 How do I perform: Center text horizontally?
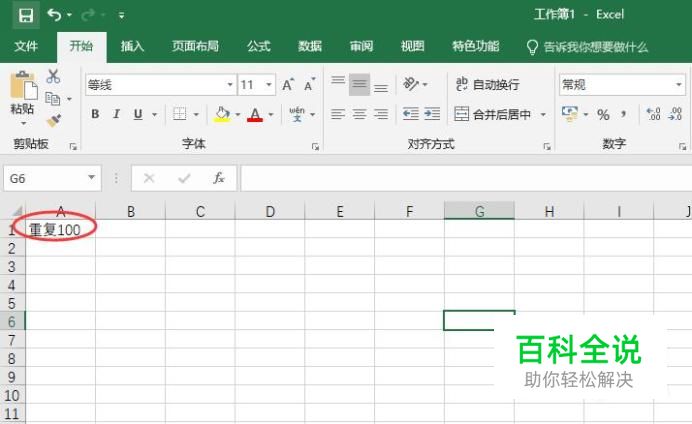[359, 114]
